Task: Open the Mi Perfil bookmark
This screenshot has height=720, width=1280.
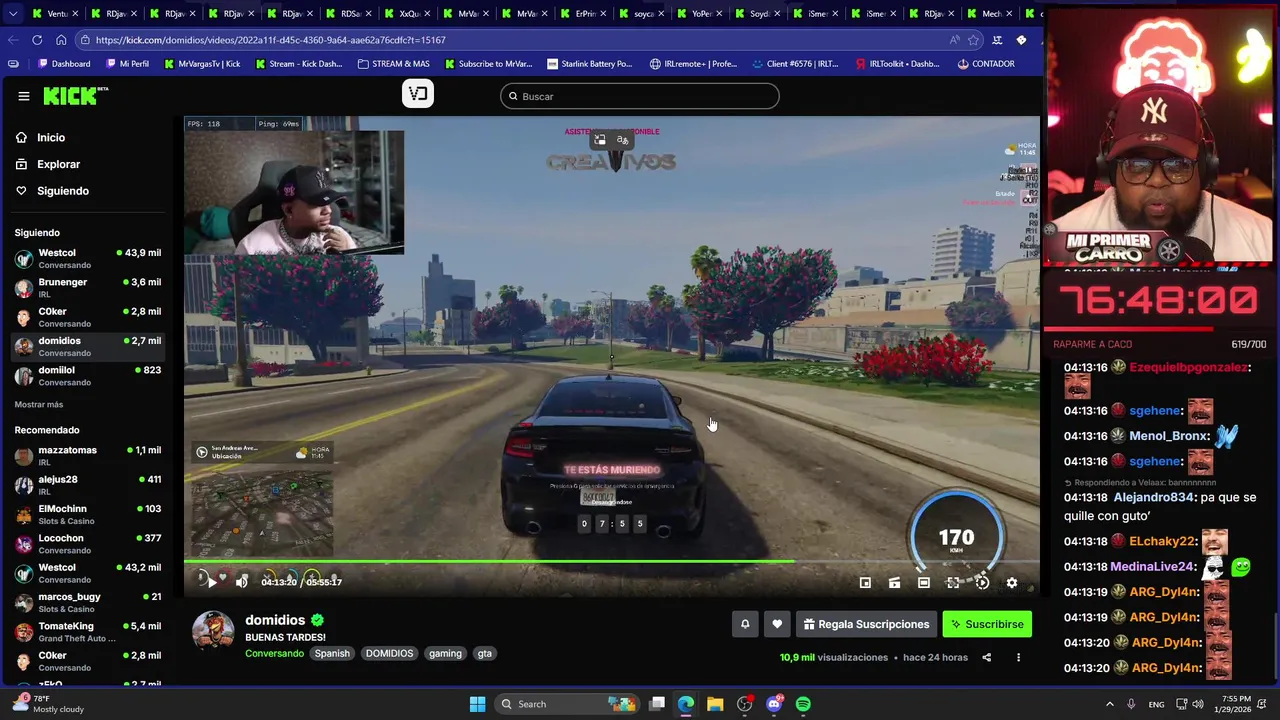Action: [127, 64]
